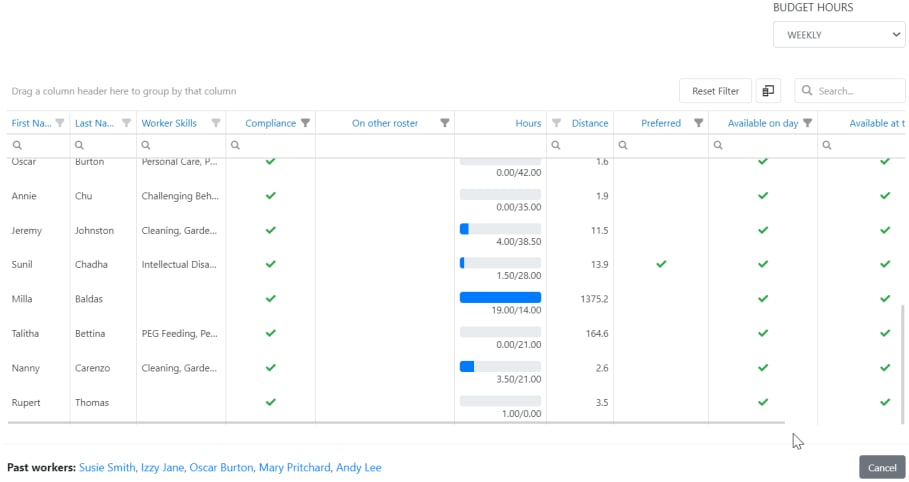Open Susie Smith past worker link

[107, 467]
